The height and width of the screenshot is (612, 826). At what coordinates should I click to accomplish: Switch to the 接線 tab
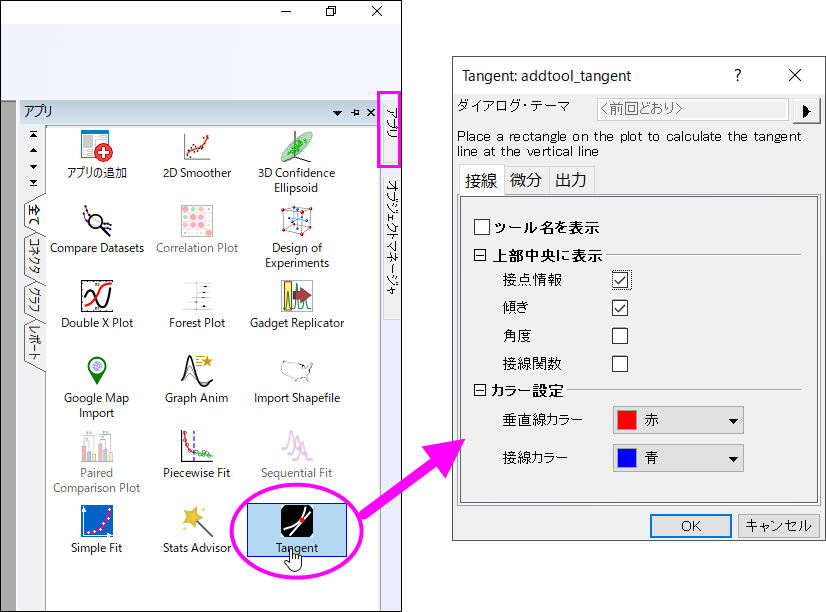[481, 181]
